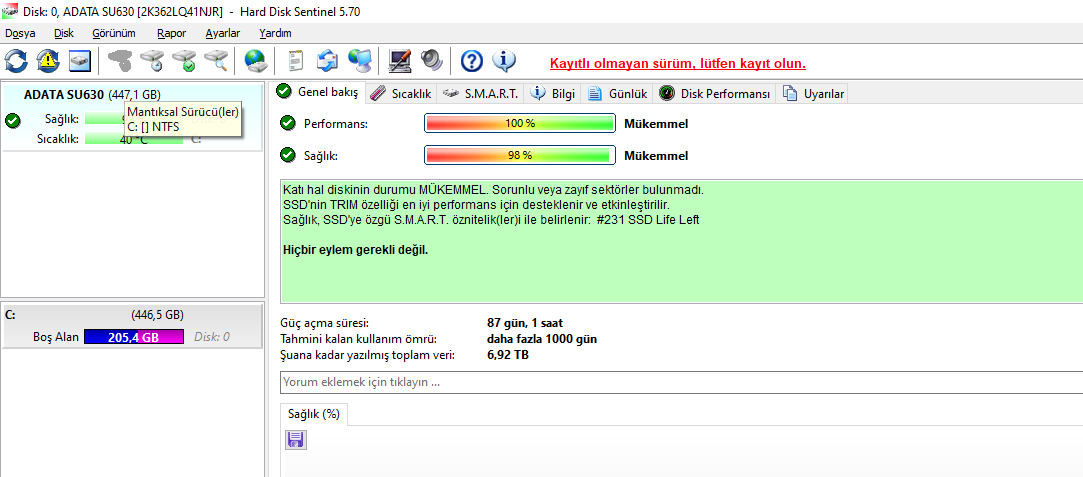
Task: Click the Sağlık 98 % health bar
Action: click(x=519, y=155)
